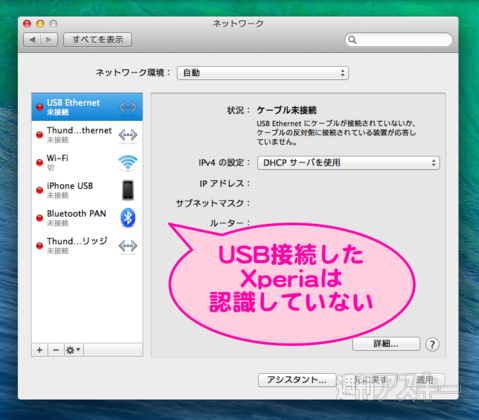This screenshot has width=479, height=420.
Task: Click the Bluetooth logo icon
Action: pyautogui.click(x=128, y=218)
